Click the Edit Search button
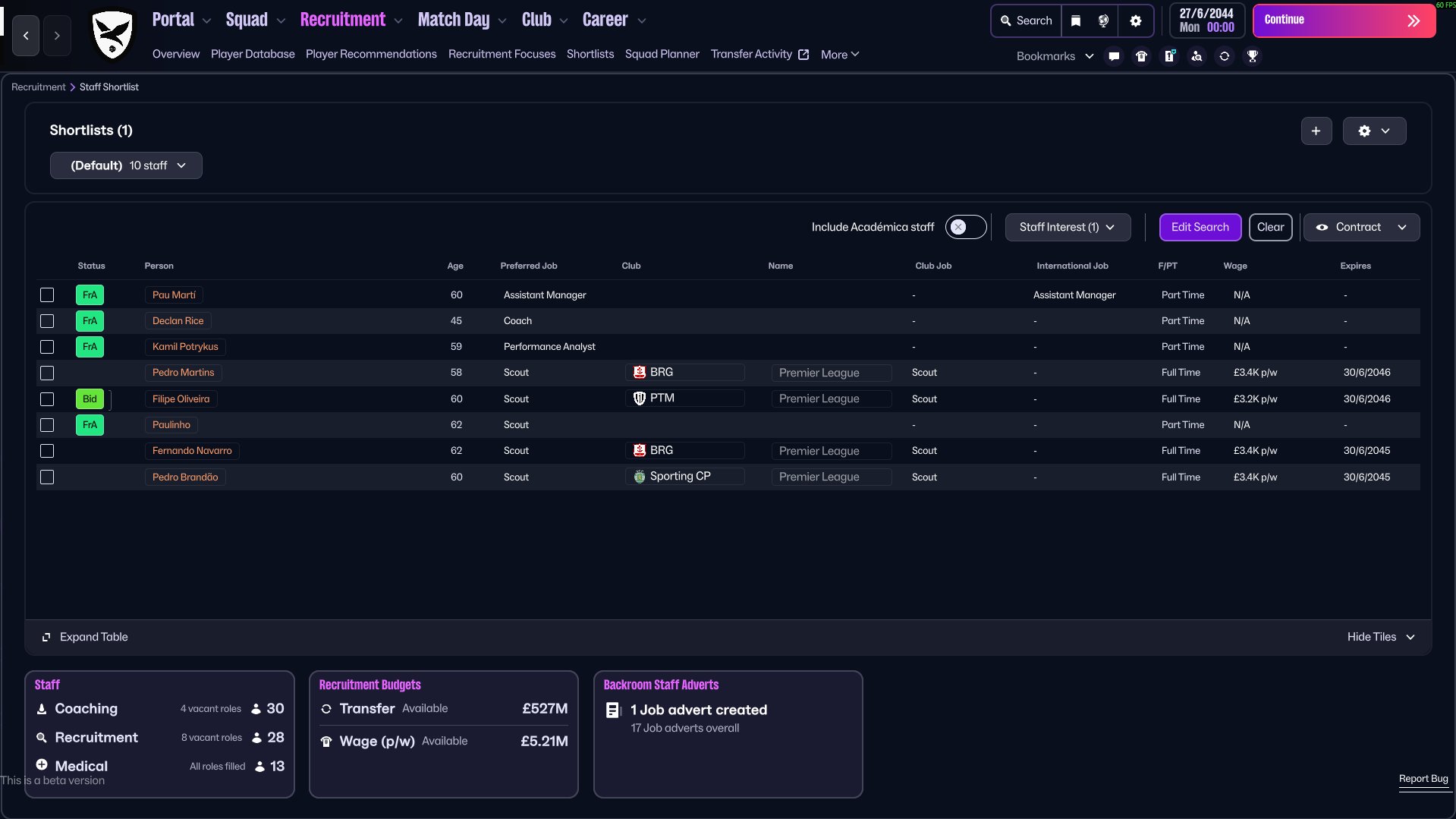This screenshot has height=819, width=1456. coord(1200,227)
